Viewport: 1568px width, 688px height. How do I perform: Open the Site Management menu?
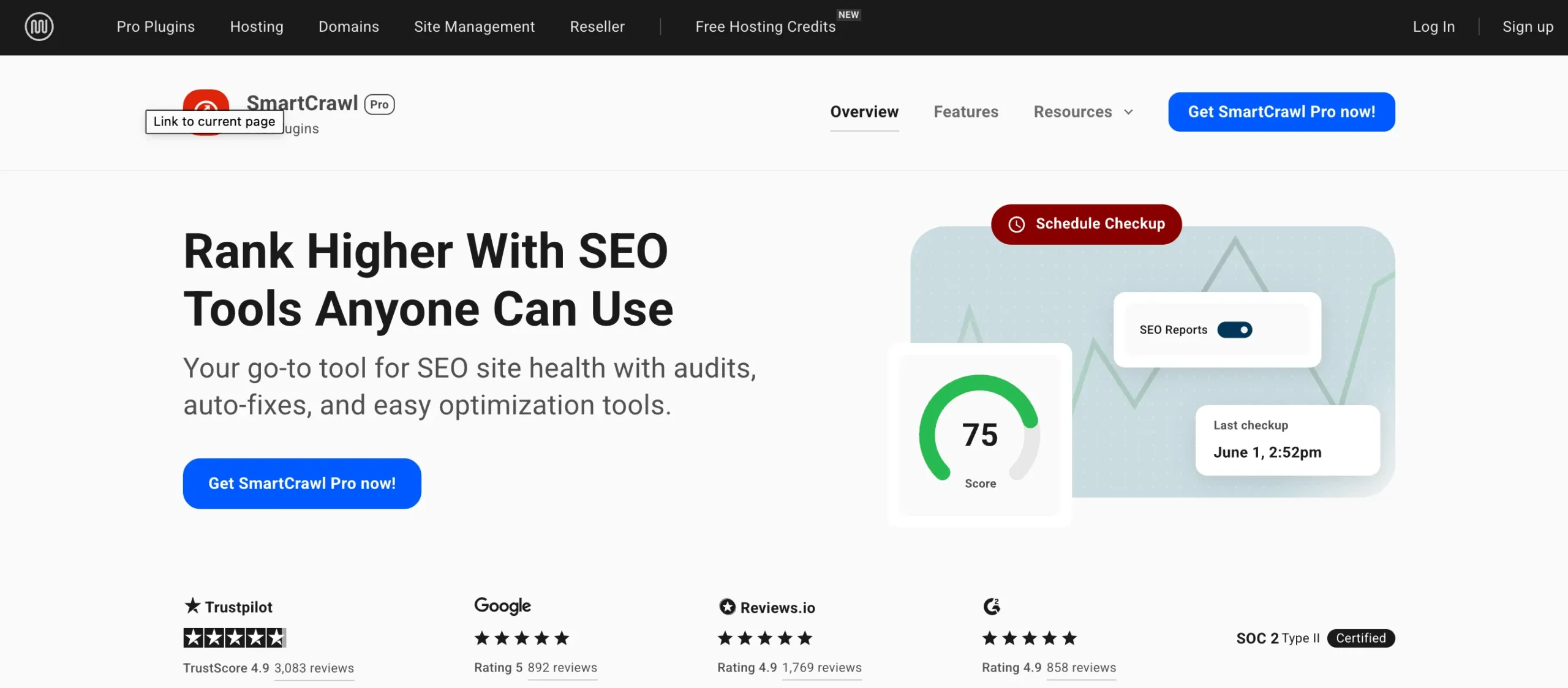point(474,26)
